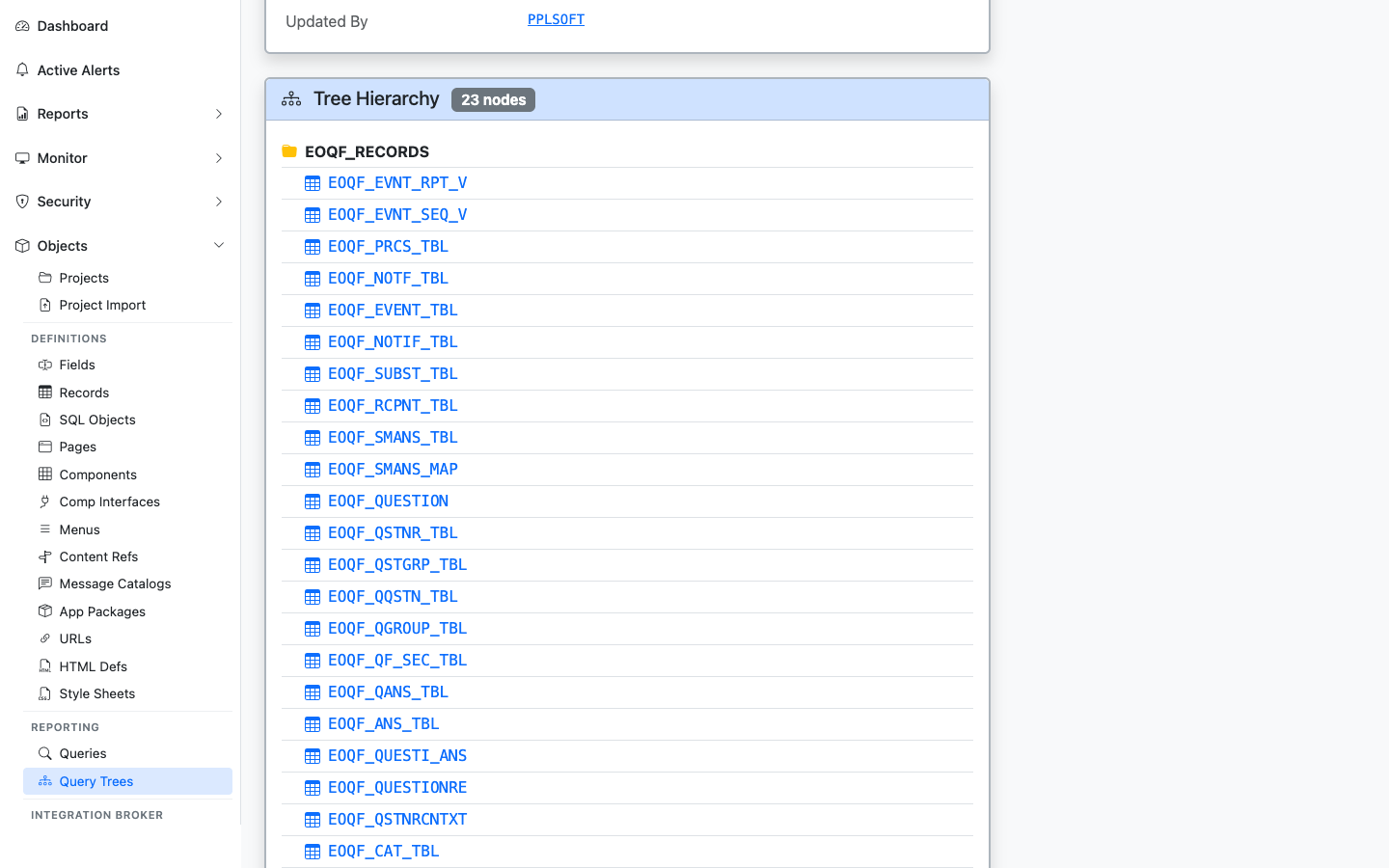The width and height of the screenshot is (1389, 868).
Task: Select the EOQF_RECORDS root folder node
Action: 367,151
